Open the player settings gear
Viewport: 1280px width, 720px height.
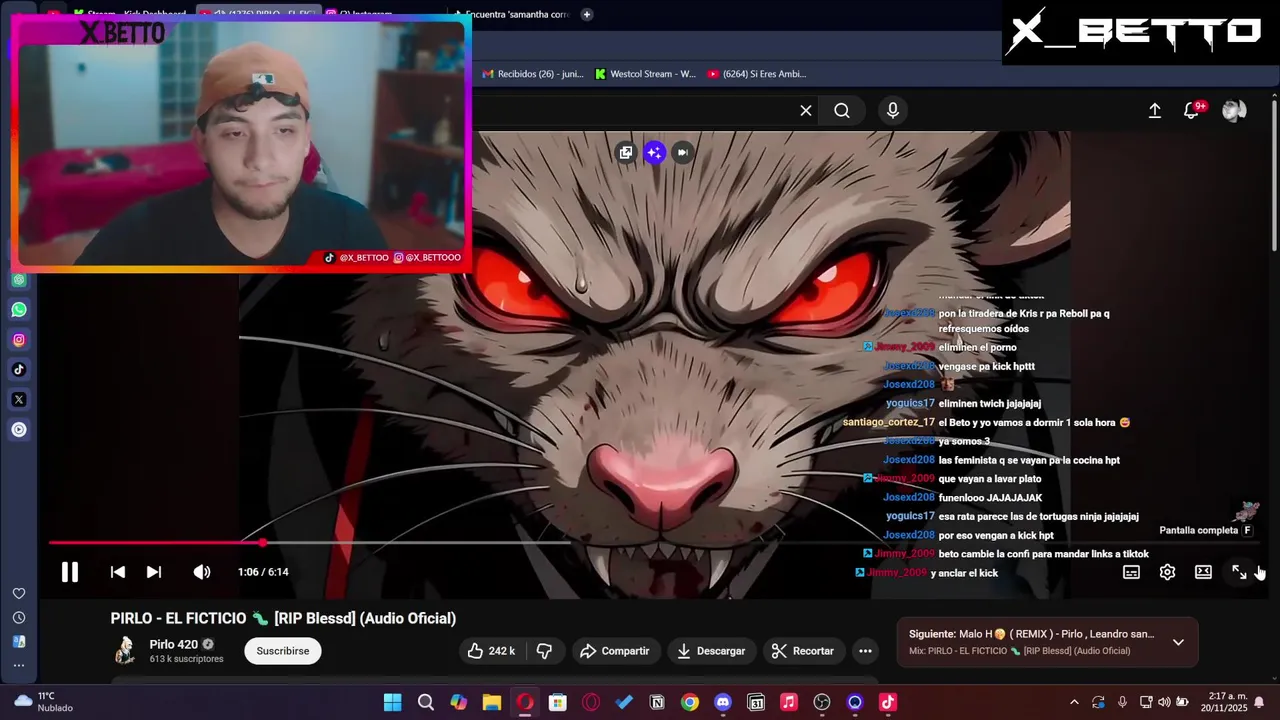tap(1167, 572)
